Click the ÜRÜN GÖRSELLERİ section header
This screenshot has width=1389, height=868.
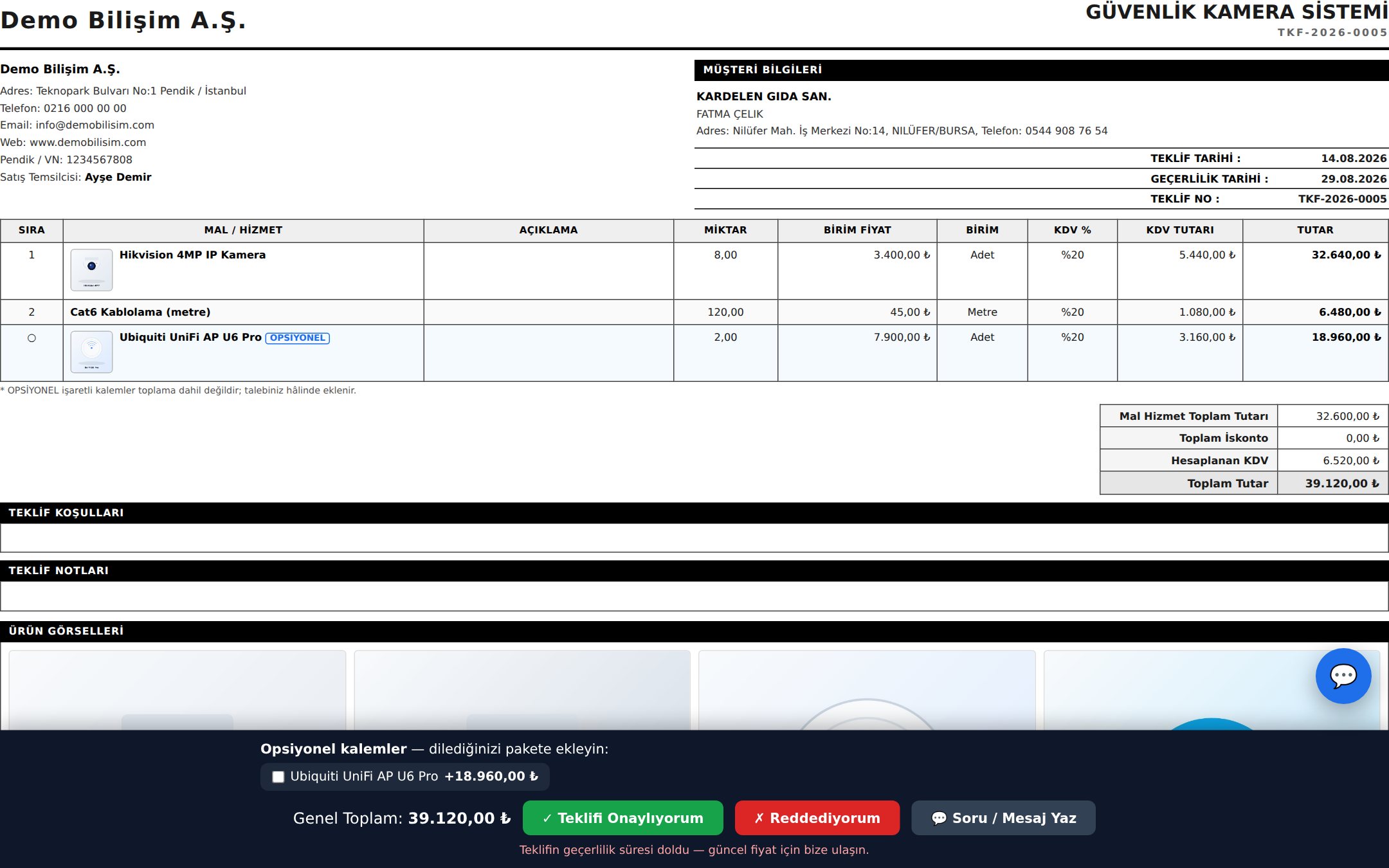694,631
